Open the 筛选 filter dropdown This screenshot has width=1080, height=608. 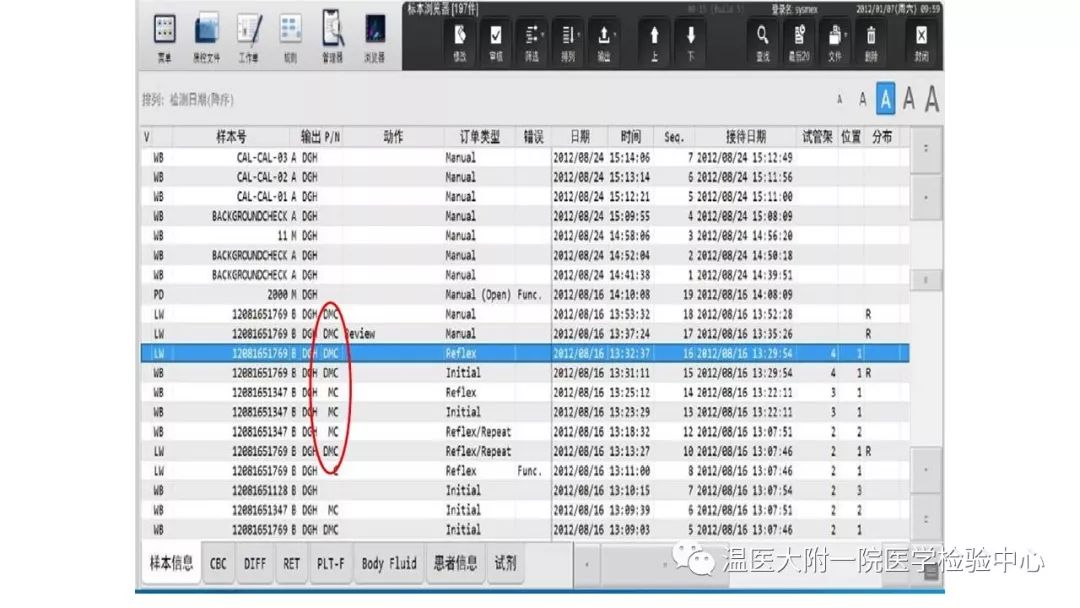point(532,43)
